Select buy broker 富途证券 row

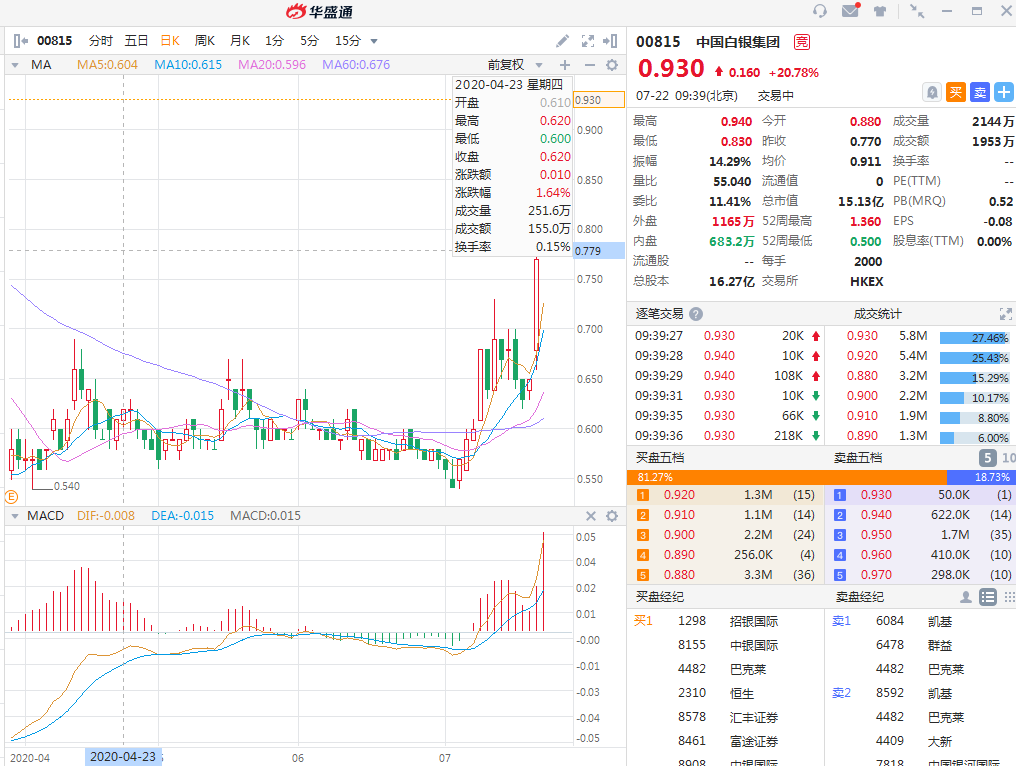pyautogui.click(x=726, y=741)
